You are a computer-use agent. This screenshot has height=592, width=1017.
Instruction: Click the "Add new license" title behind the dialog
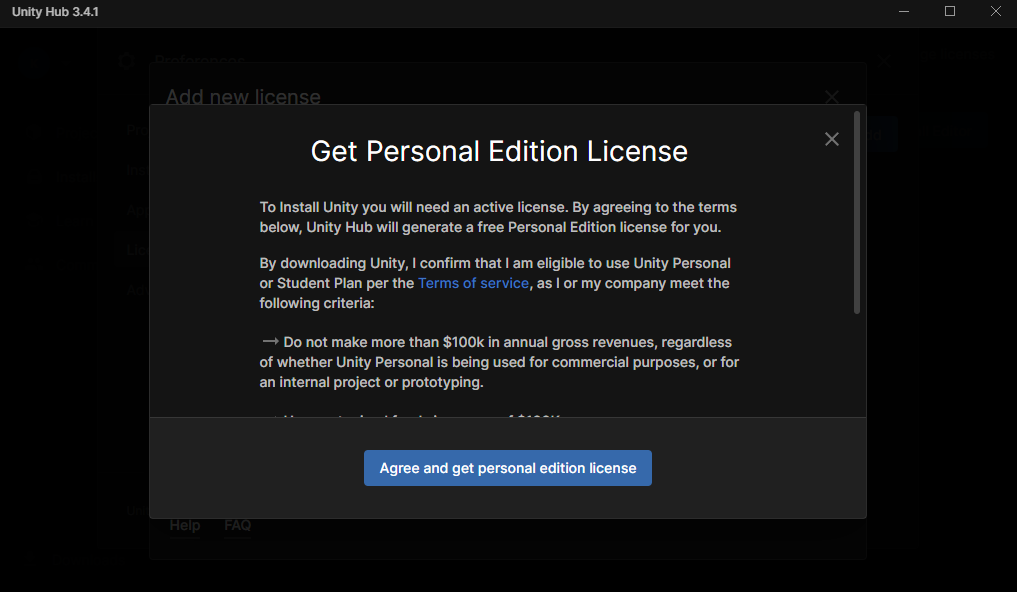click(243, 97)
